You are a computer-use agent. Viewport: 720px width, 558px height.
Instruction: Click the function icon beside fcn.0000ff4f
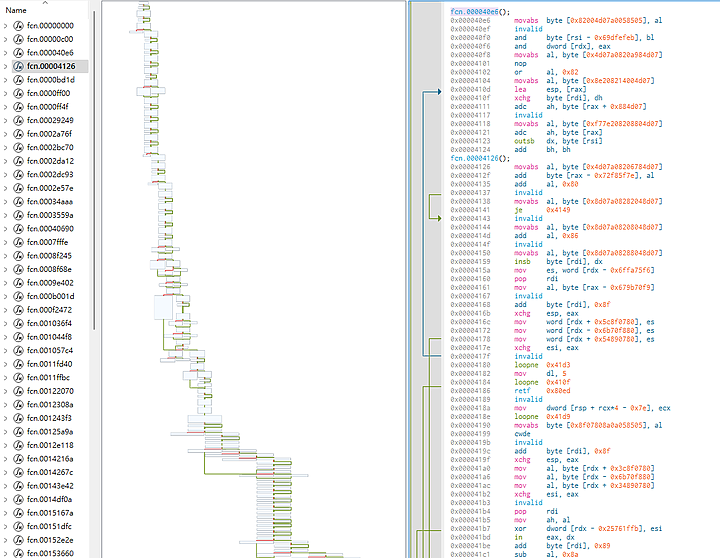coord(18,107)
